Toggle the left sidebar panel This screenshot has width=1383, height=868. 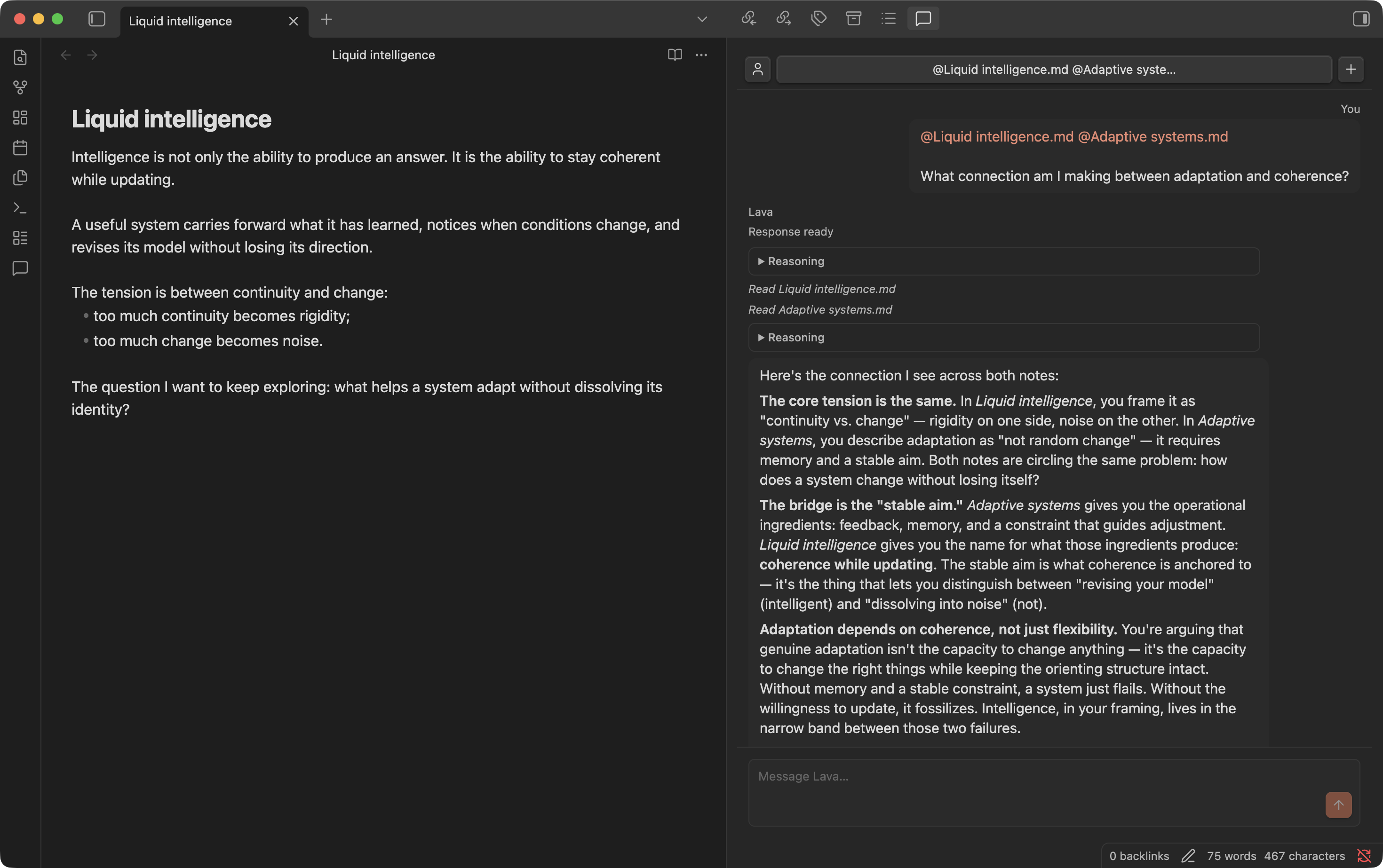[x=97, y=19]
